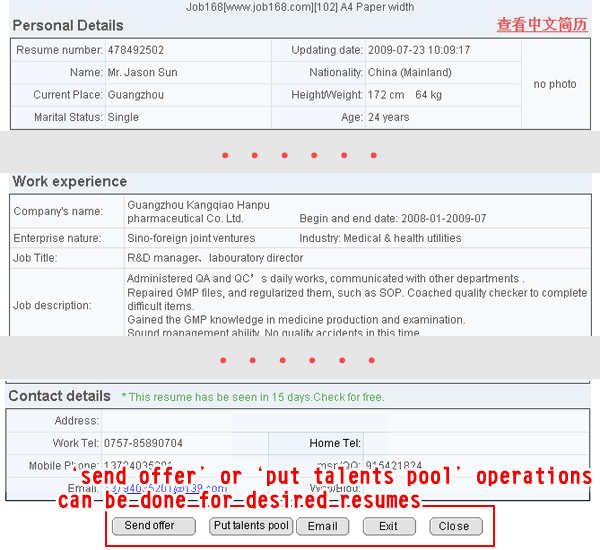Open the Chinese resume link 查看中文简历

pos(541,25)
